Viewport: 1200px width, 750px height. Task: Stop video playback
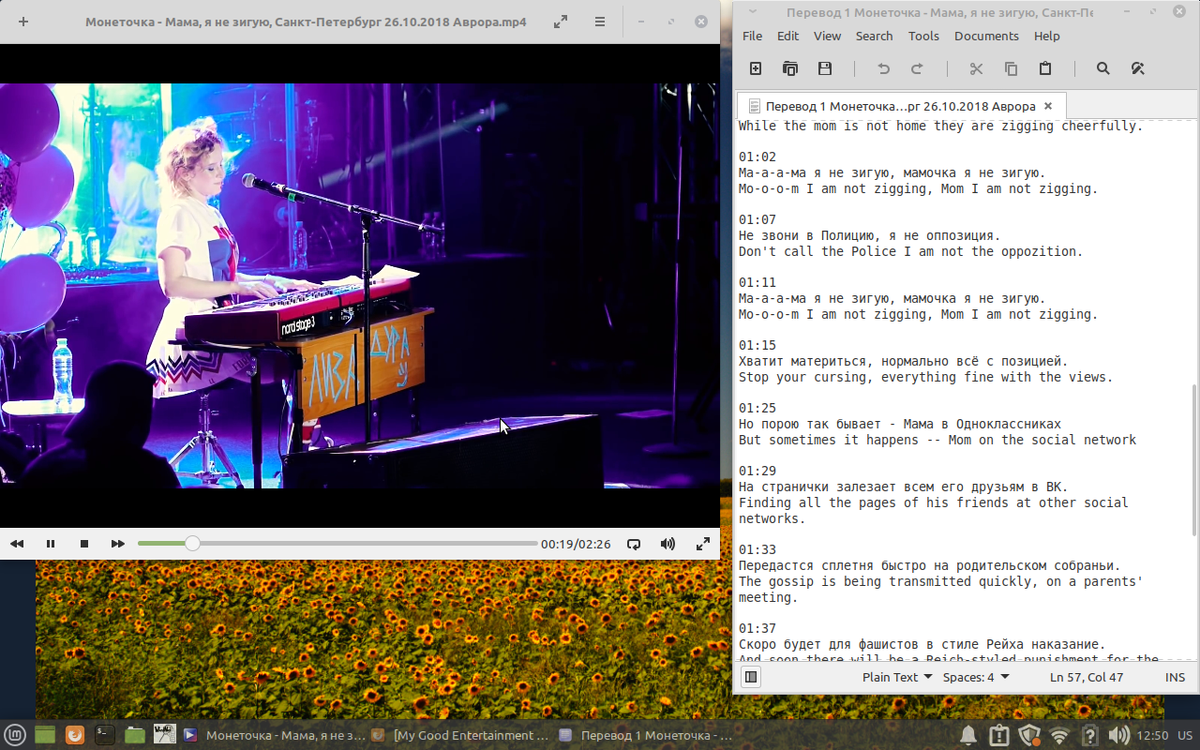coord(84,544)
